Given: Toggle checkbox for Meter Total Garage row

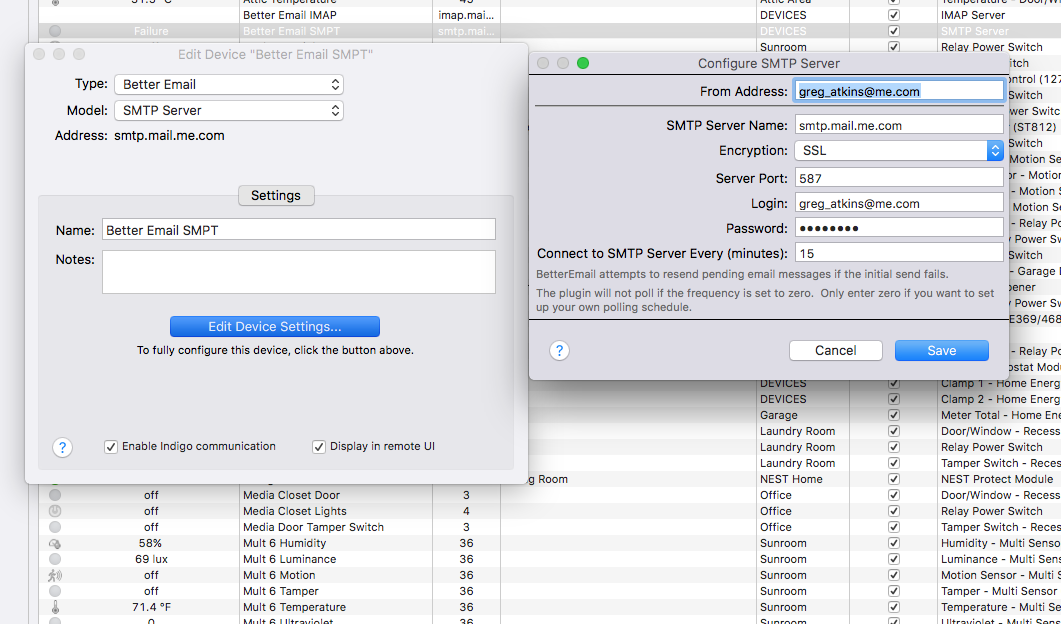Looking at the screenshot, I should pyautogui.click(x=894, y=415).
